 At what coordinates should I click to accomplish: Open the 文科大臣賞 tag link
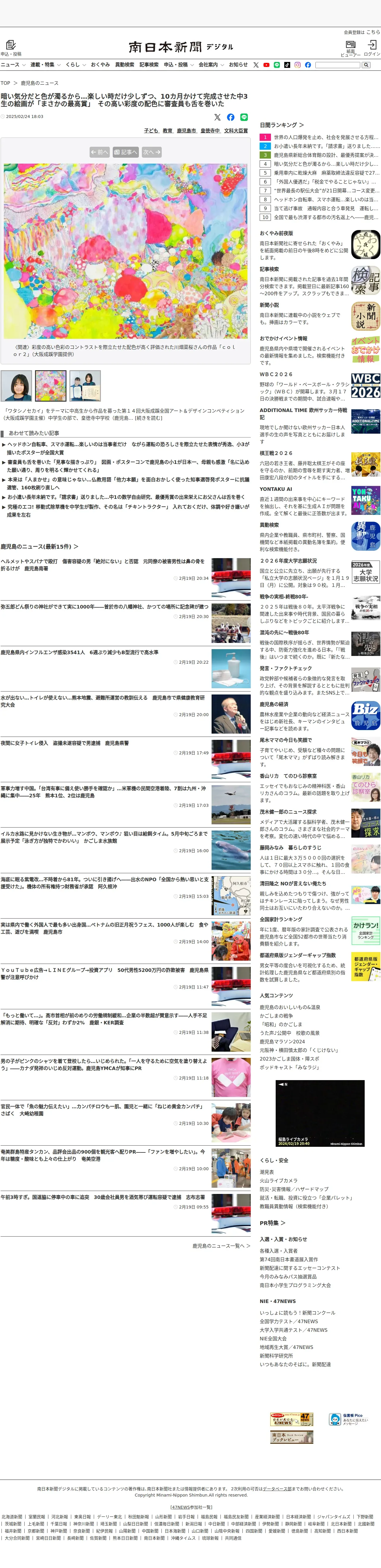[236, 131]
